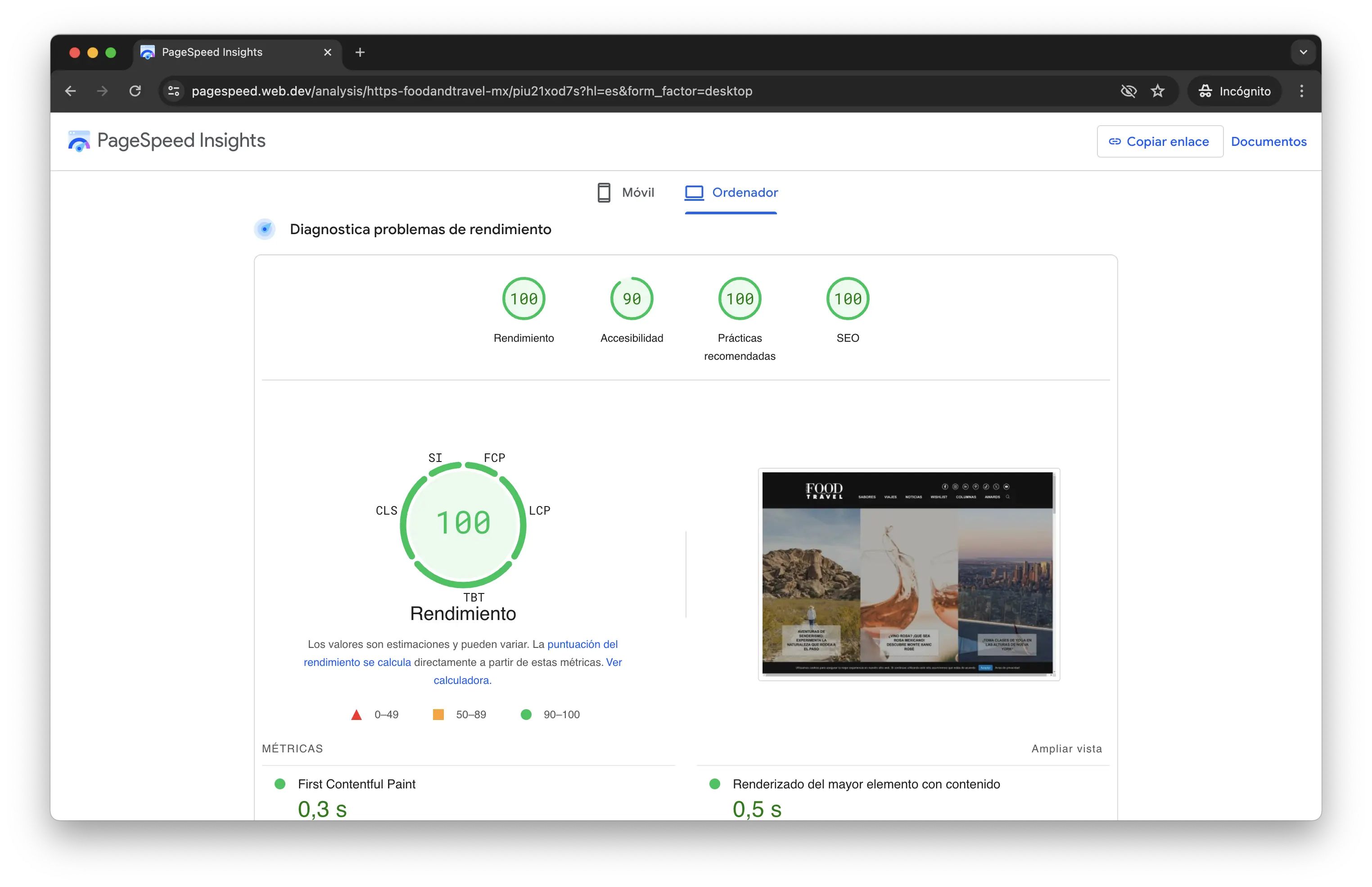Viewport: 1372px width, 887px height.
Task: Click the Food and Travel page screenshot
Action: click(x=908, y=574)
